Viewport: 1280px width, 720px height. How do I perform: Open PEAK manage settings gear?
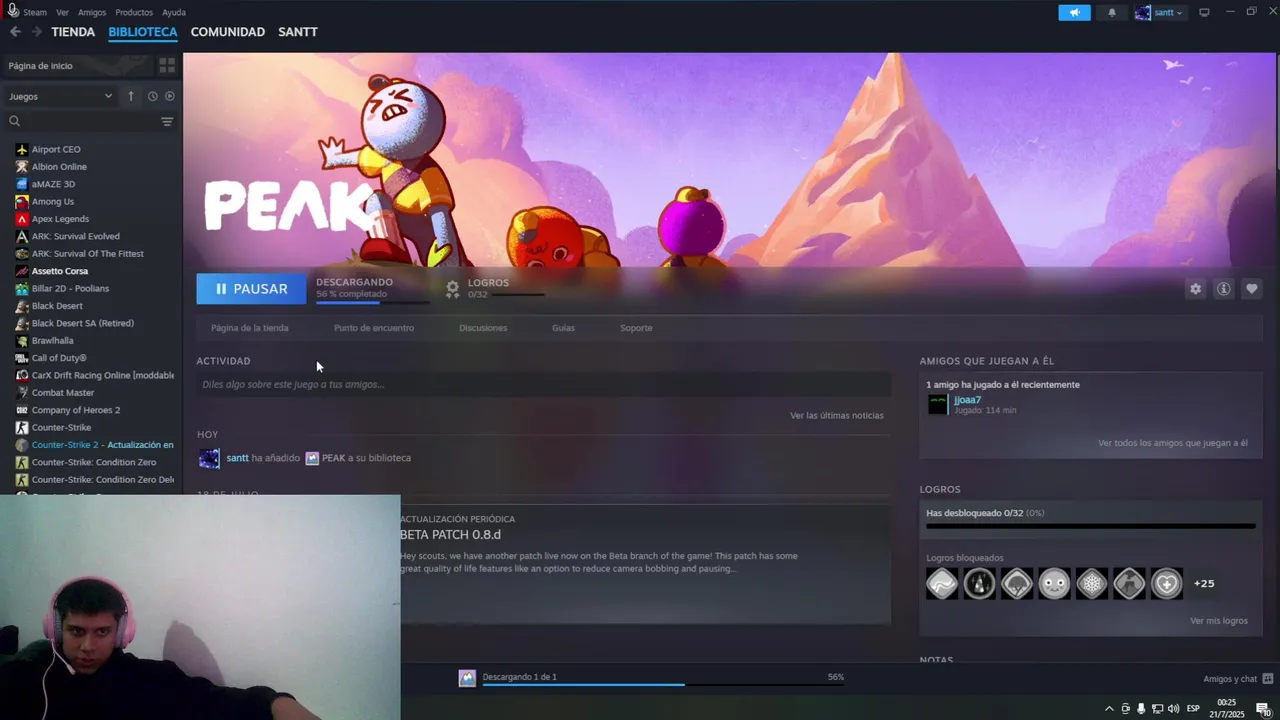1195,289
